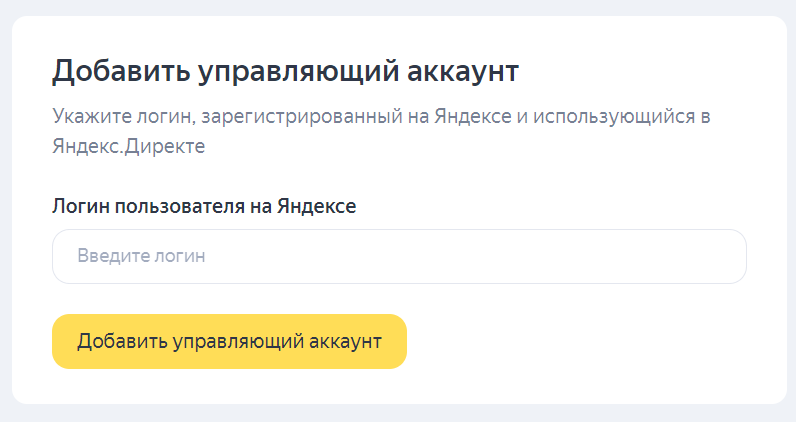Click the Логин пользователя на Яндексе label
The height and width of the screenshot is (422, 796).
pyautogui.click(x=204, y=206)
